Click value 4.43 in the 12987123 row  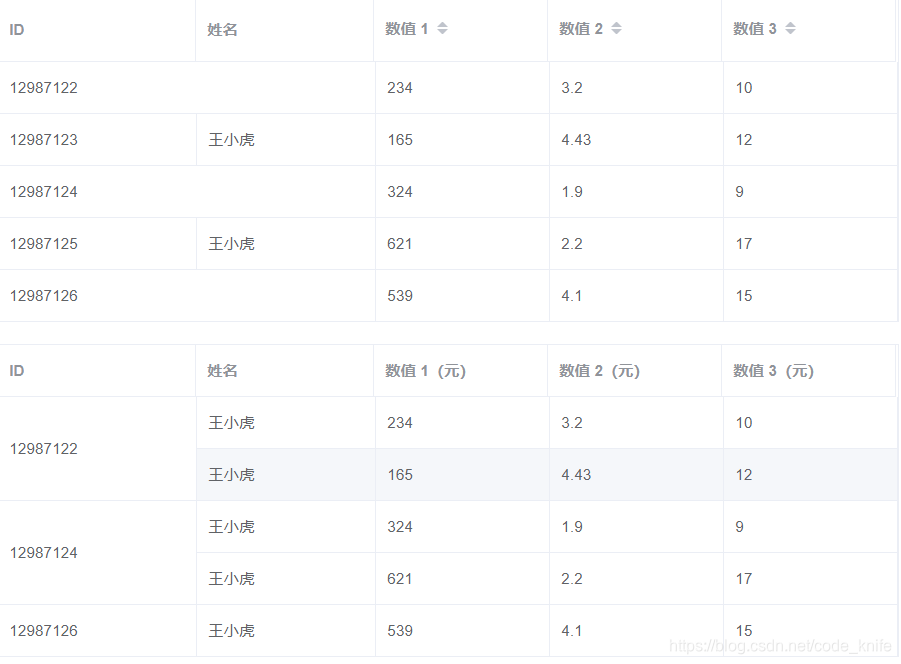576,140
